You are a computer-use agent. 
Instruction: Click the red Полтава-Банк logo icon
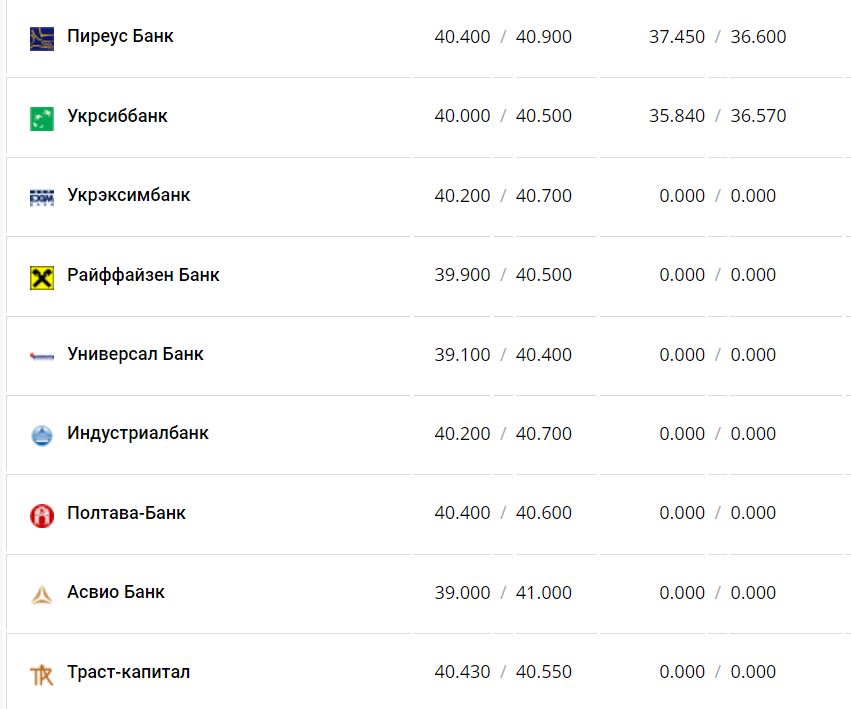(41, 515)
